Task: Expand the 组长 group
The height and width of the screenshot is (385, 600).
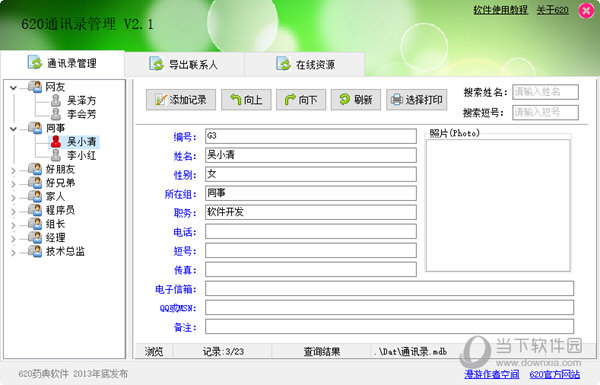Action: coord(13,225)
